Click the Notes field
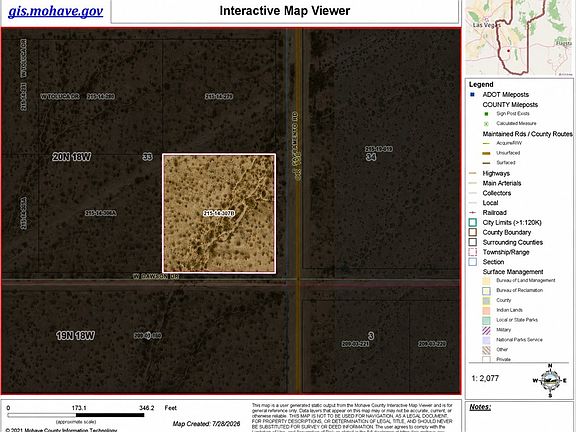The height and width of the screenshot is (432, 576). tap(519, 417)
